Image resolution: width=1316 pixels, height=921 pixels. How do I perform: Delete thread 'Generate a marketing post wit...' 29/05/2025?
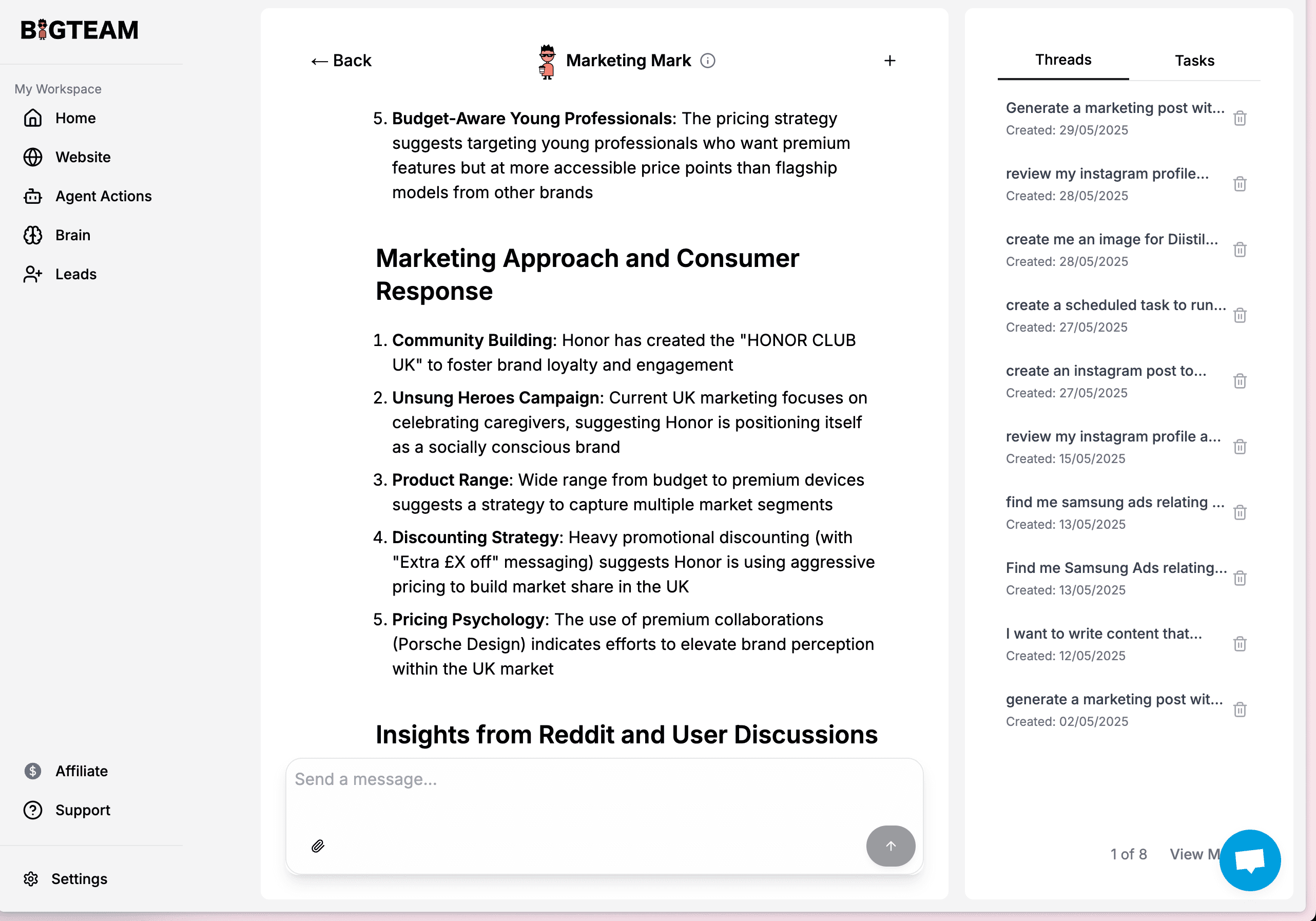pyautogui.click(x=1240, y=118)
